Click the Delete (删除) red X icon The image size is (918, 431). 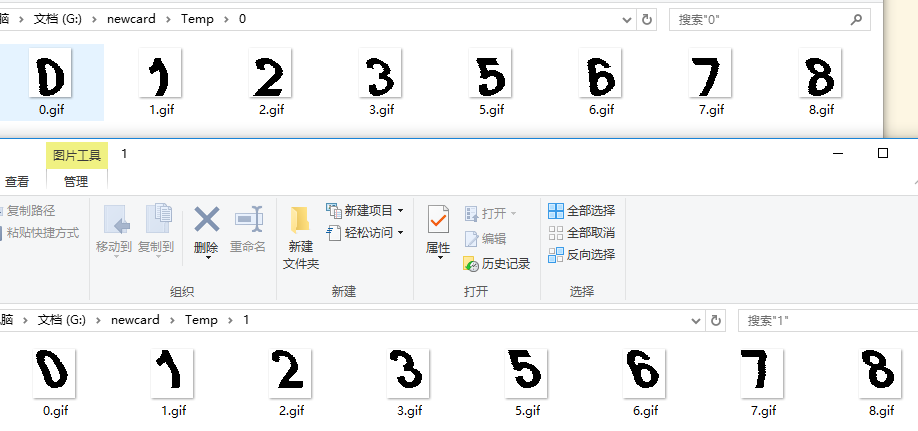pyautogui.click(x=206, y=219)
